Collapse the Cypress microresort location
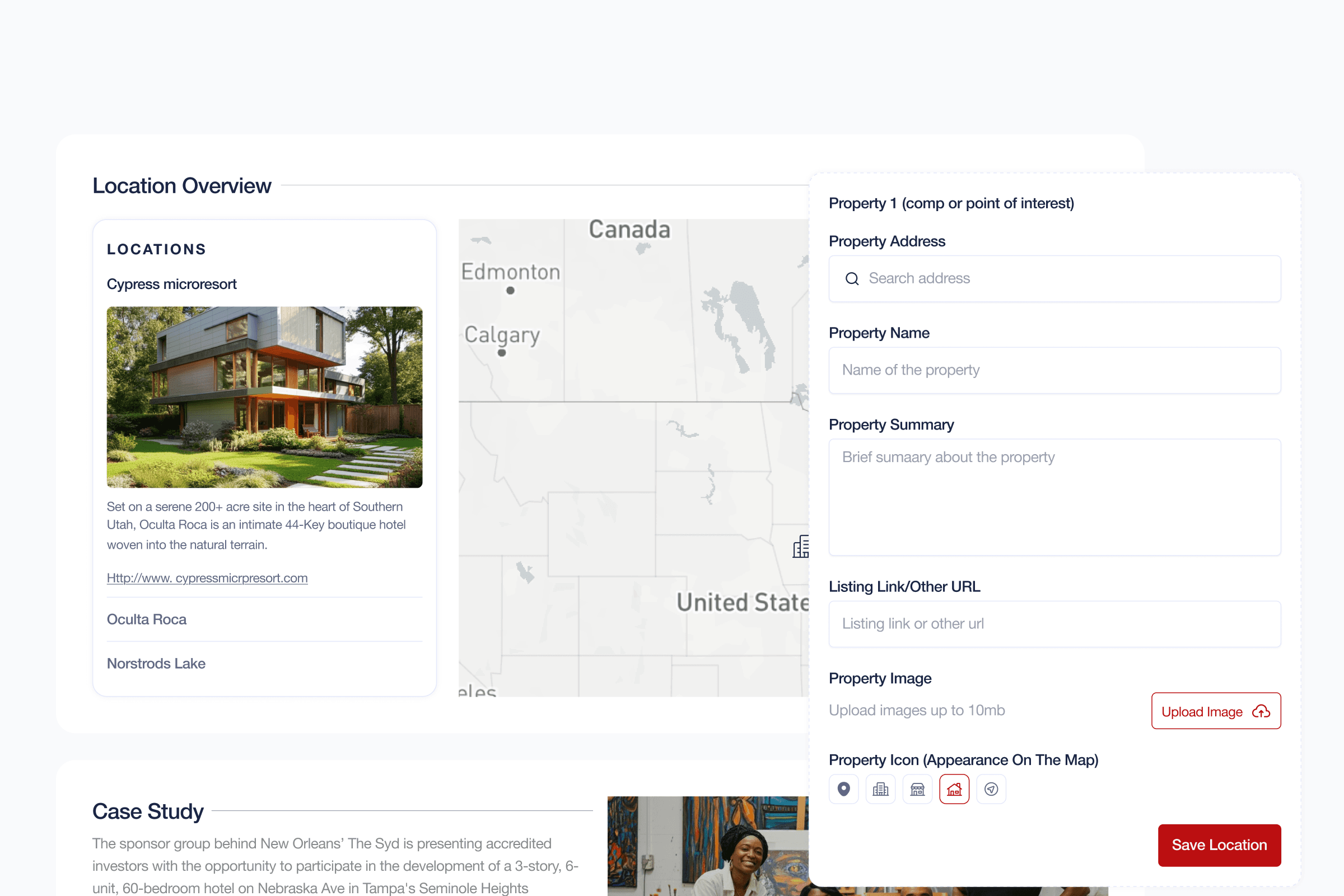1344x896 pixels. pos(171,284)
